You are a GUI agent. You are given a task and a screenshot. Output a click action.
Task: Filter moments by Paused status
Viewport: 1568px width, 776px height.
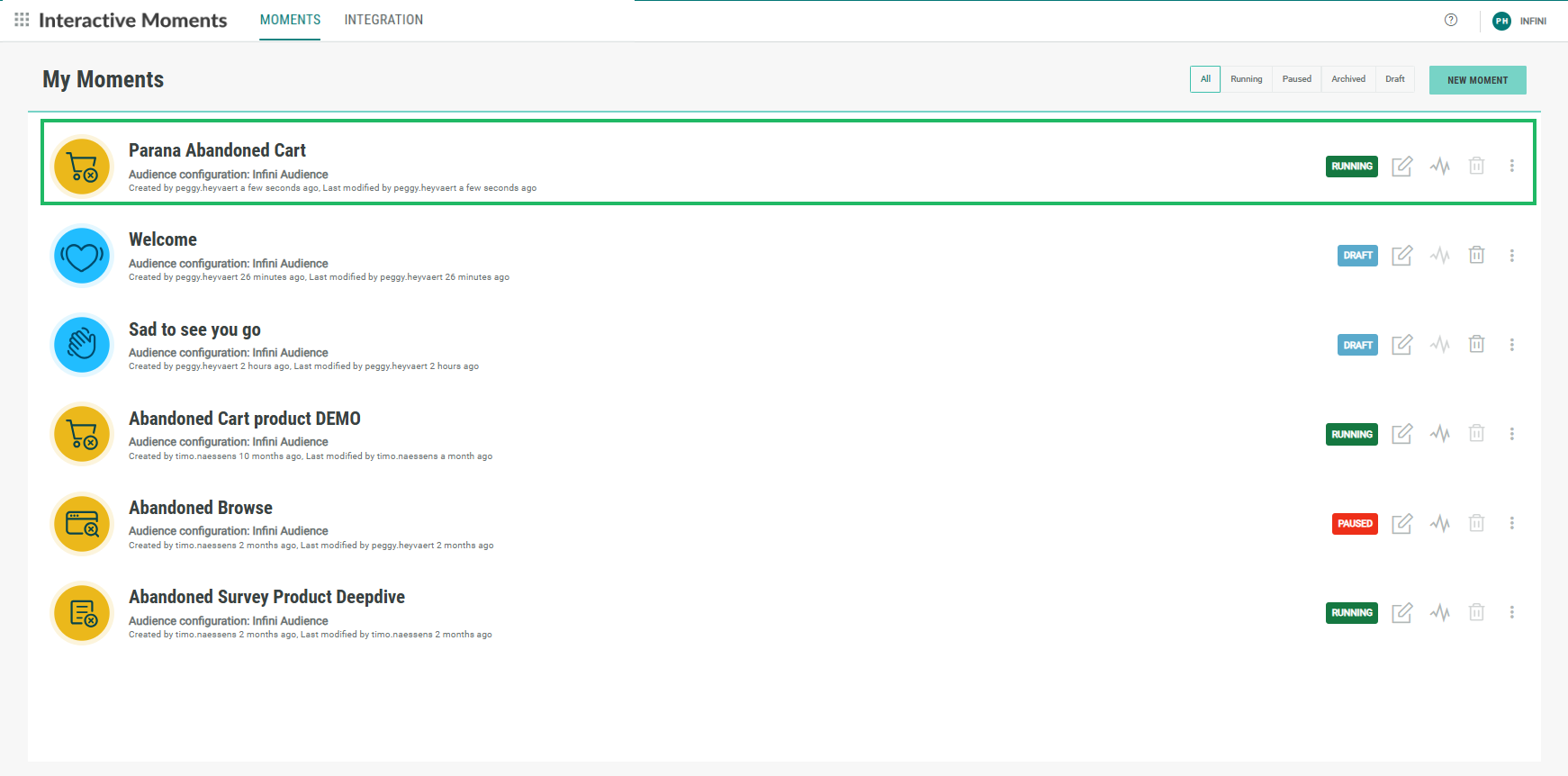[1296, 79]
